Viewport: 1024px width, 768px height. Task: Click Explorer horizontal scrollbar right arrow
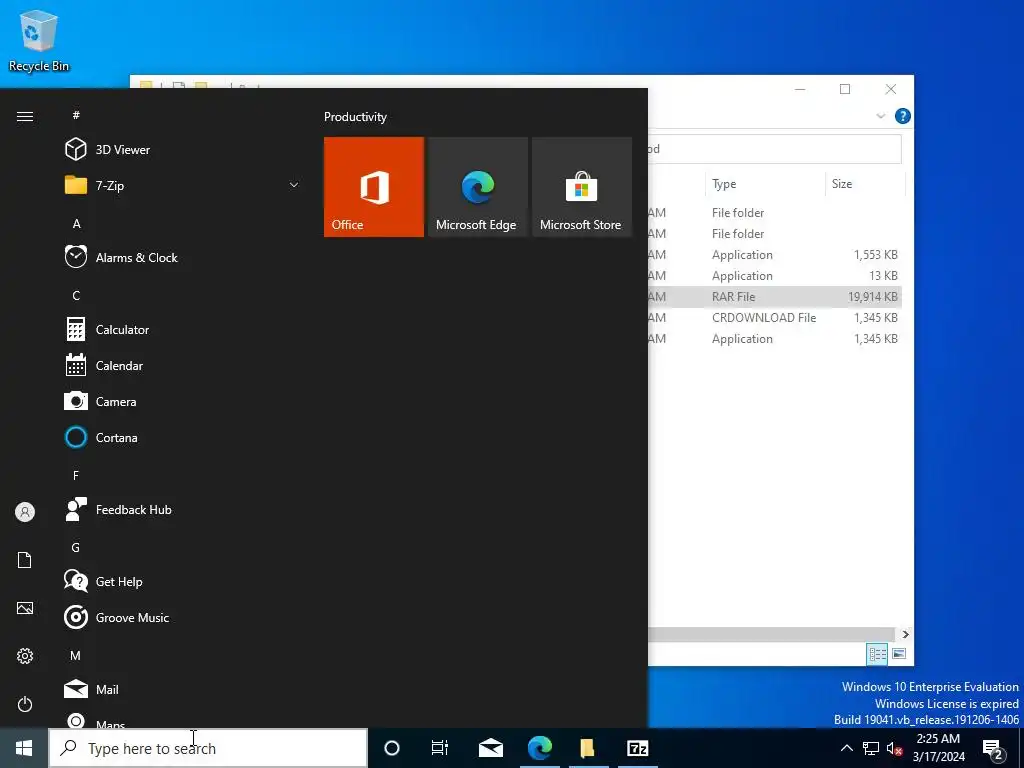click(x=905, y=634)
